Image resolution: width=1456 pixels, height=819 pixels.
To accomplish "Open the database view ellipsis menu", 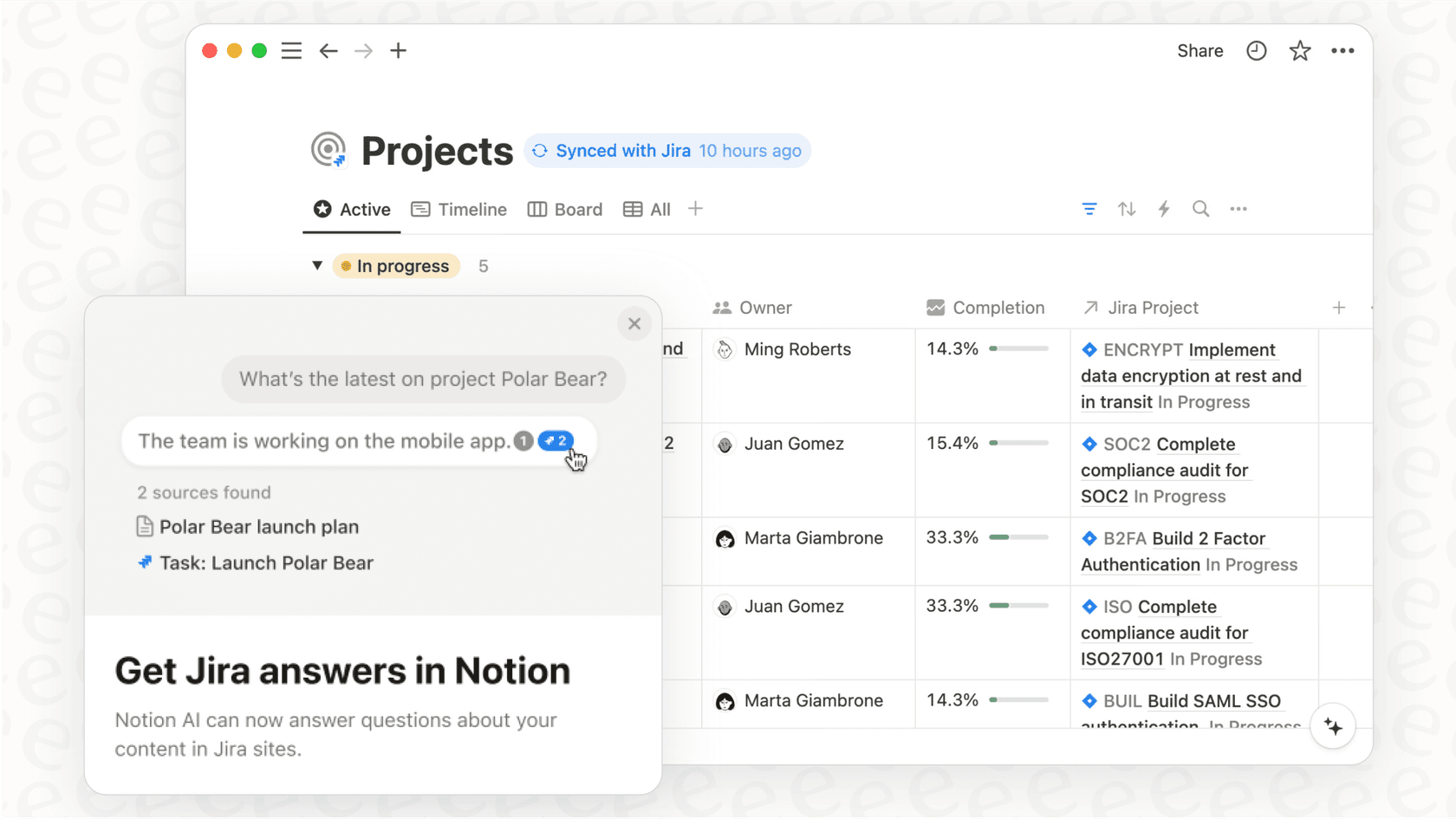I will point(1238,209).
